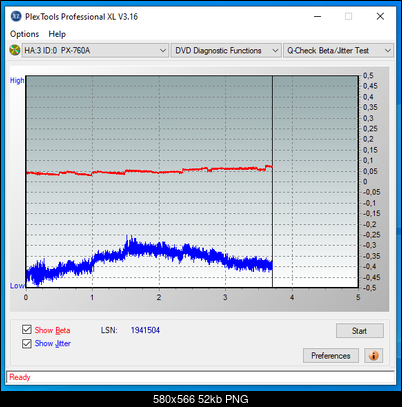The width and height of the screenshot is (402, 407).
Task: Click the Low jitter axis label
Action: (17, 286)
